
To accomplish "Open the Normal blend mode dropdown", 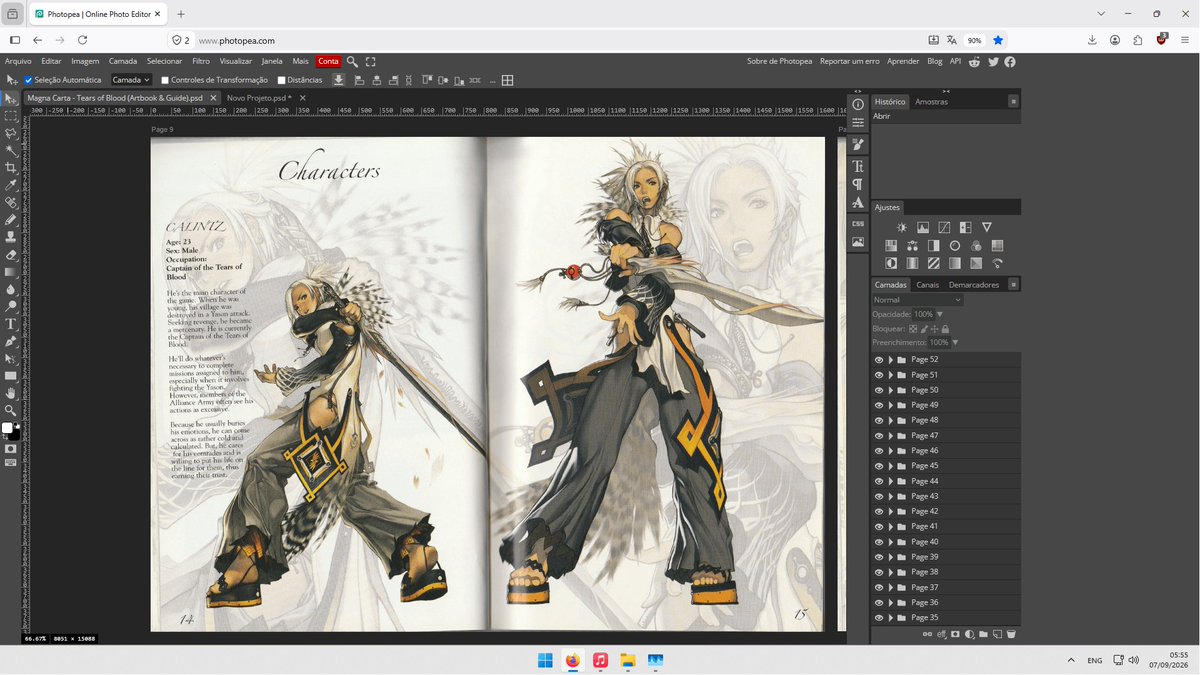I will tap(918, 300).
